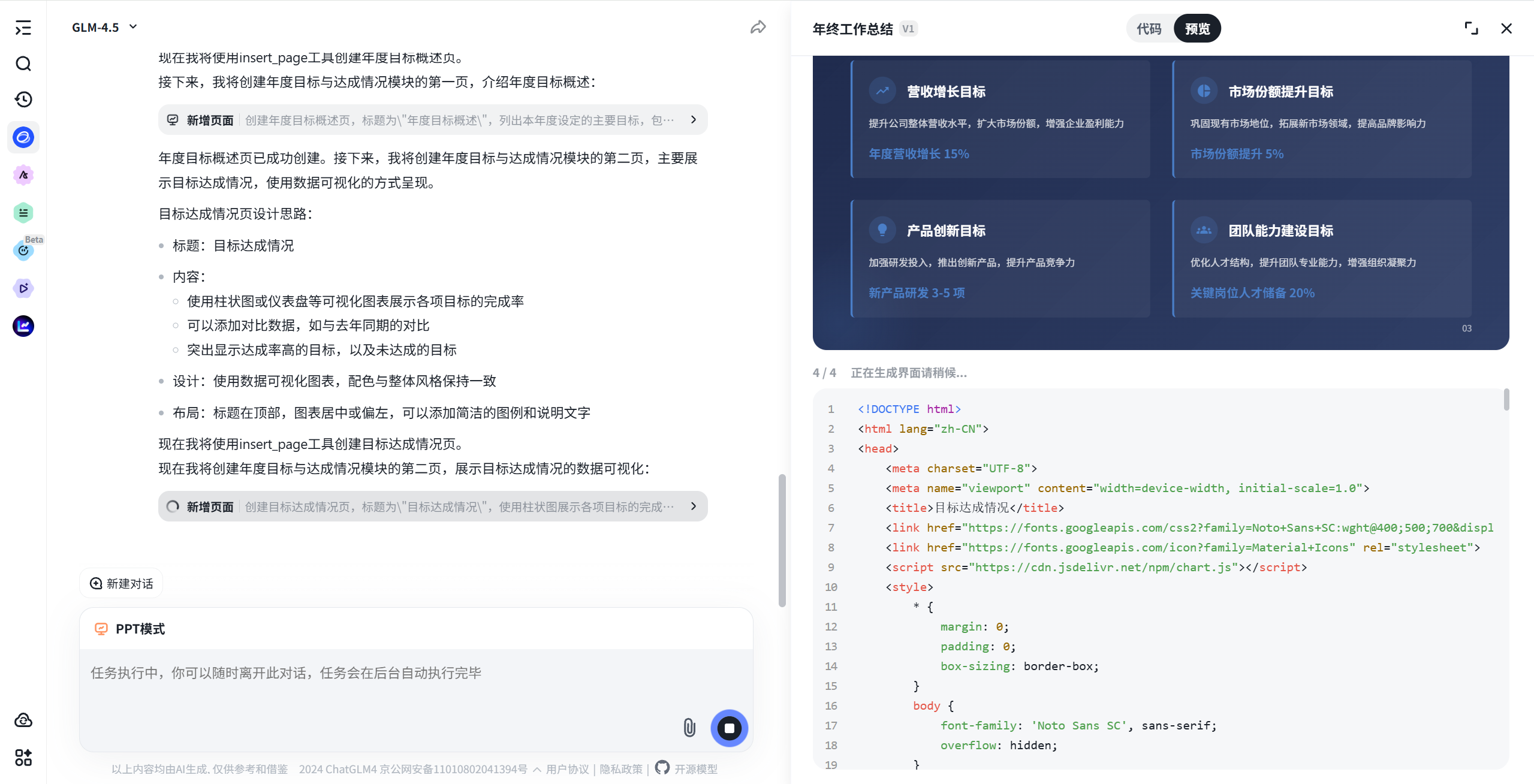Click the 年度营收增长 15% text
Screen dimensions: 1534x784
point(918,154)
